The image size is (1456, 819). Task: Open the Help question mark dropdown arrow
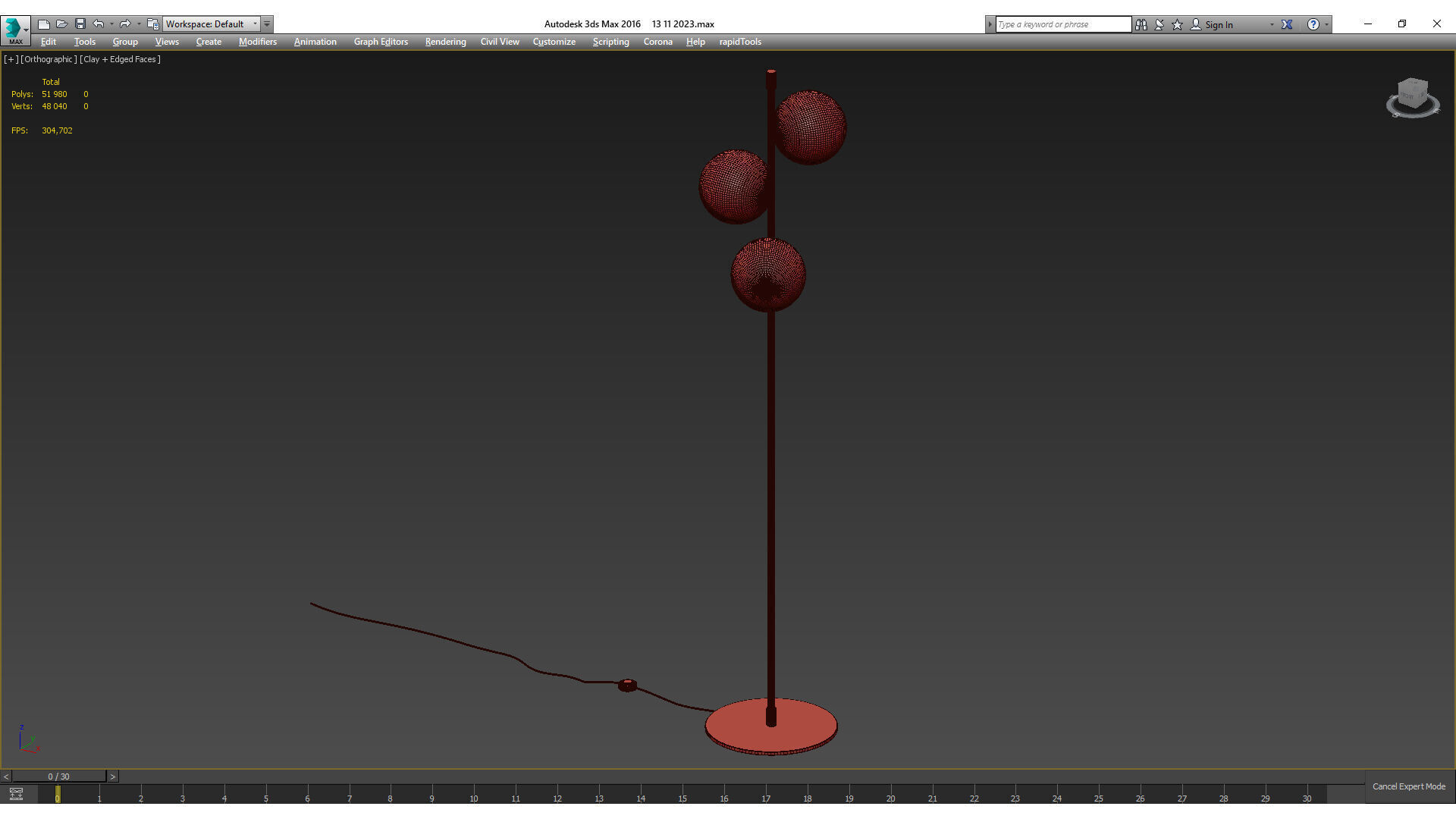[x=1326, y=24]
